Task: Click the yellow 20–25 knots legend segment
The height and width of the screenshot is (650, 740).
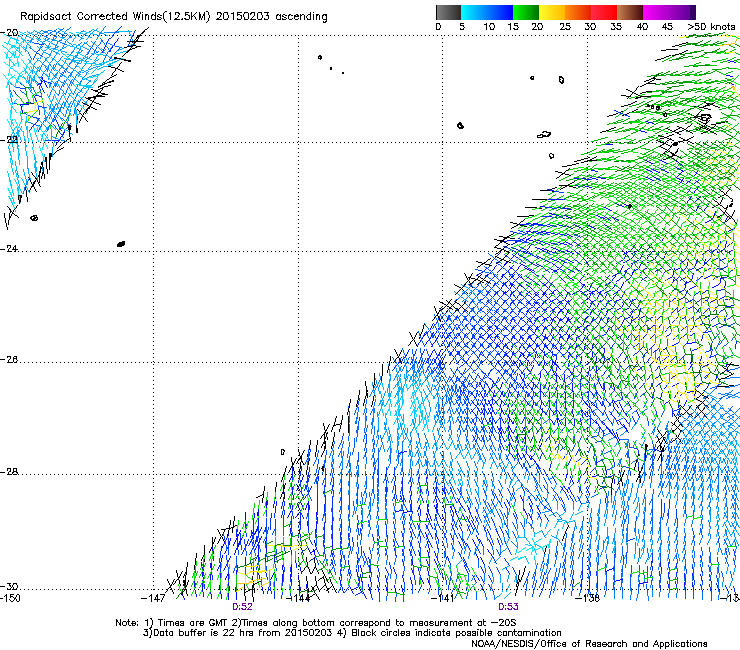Action: tap(552, 12)
